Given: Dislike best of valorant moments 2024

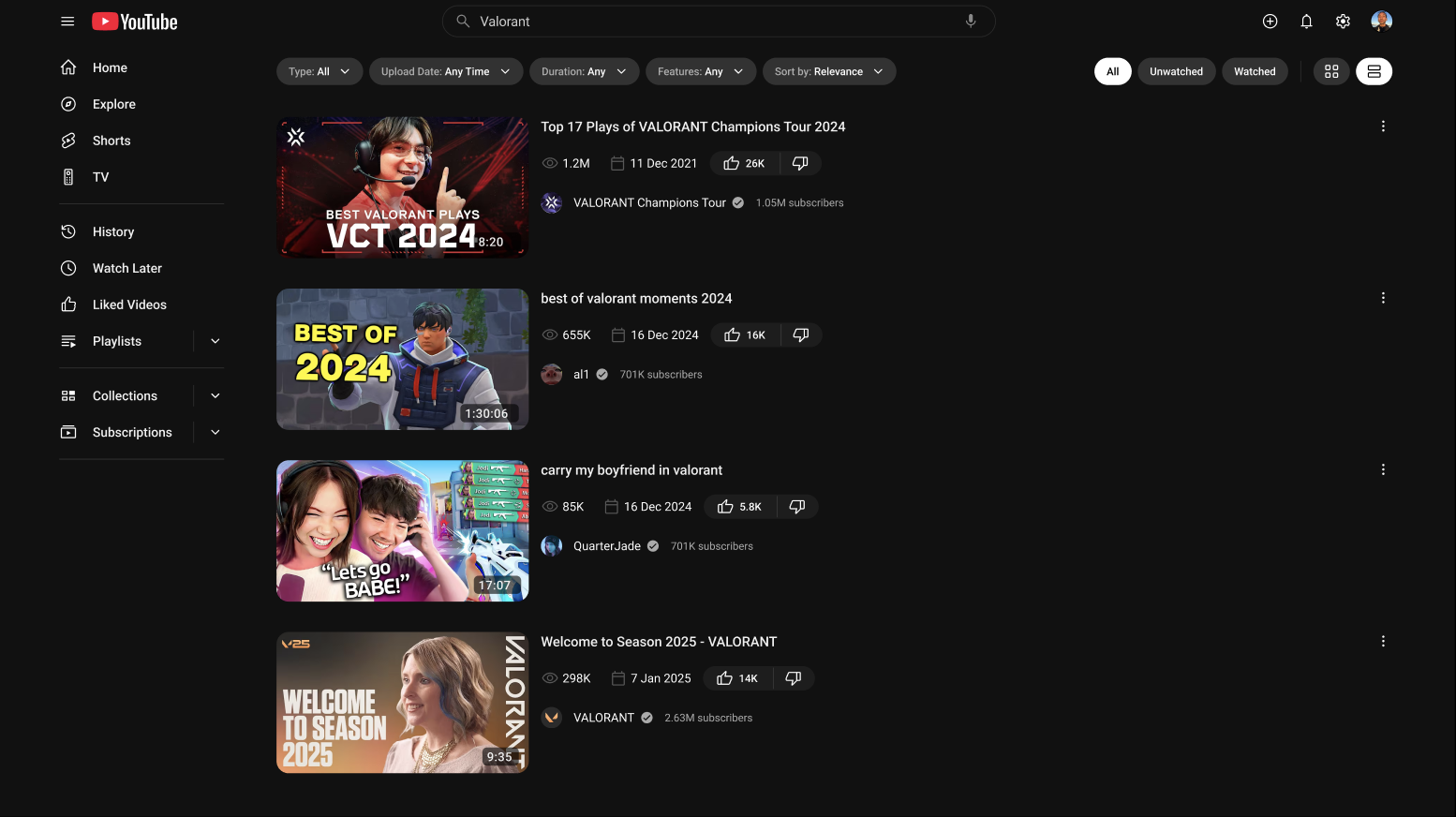Looking at the screenshot, I should coord(801,334).
